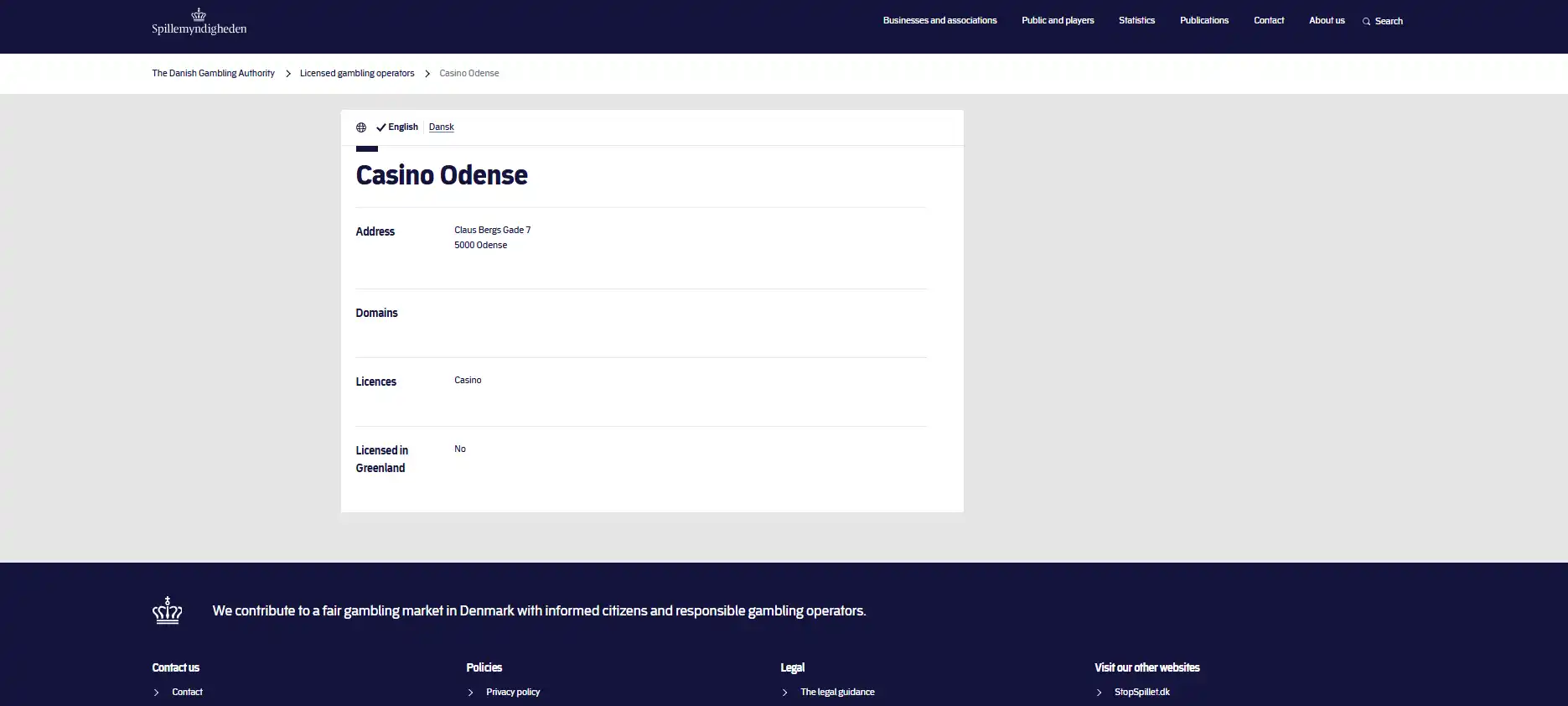This screenshot has height=706, width=1568.
Task: Switch language to Dansk
Action: coord(442,127)
